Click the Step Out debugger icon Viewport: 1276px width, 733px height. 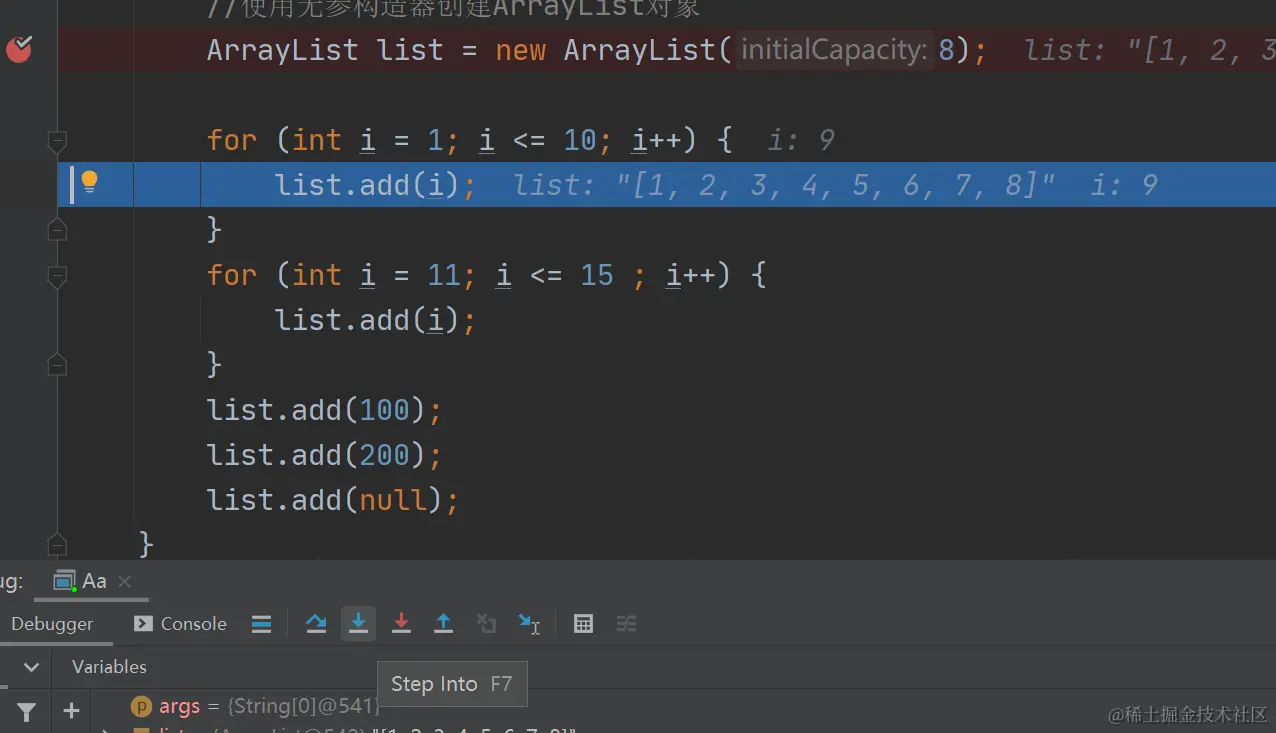[443, 624]
